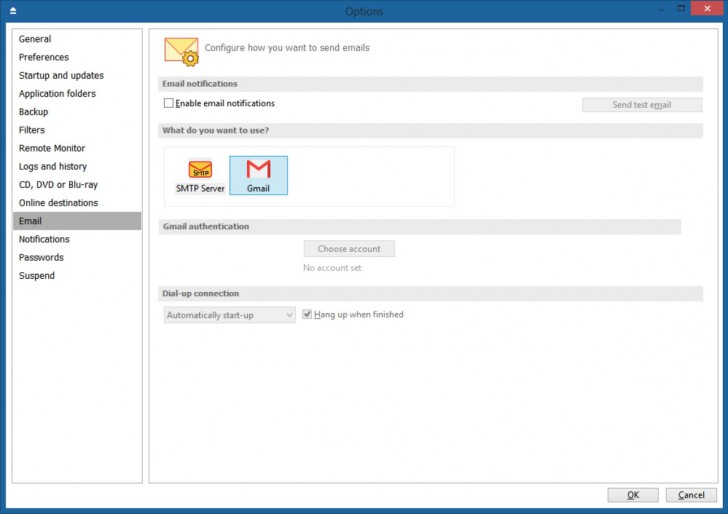Open Logs and history page

(77, 166)
